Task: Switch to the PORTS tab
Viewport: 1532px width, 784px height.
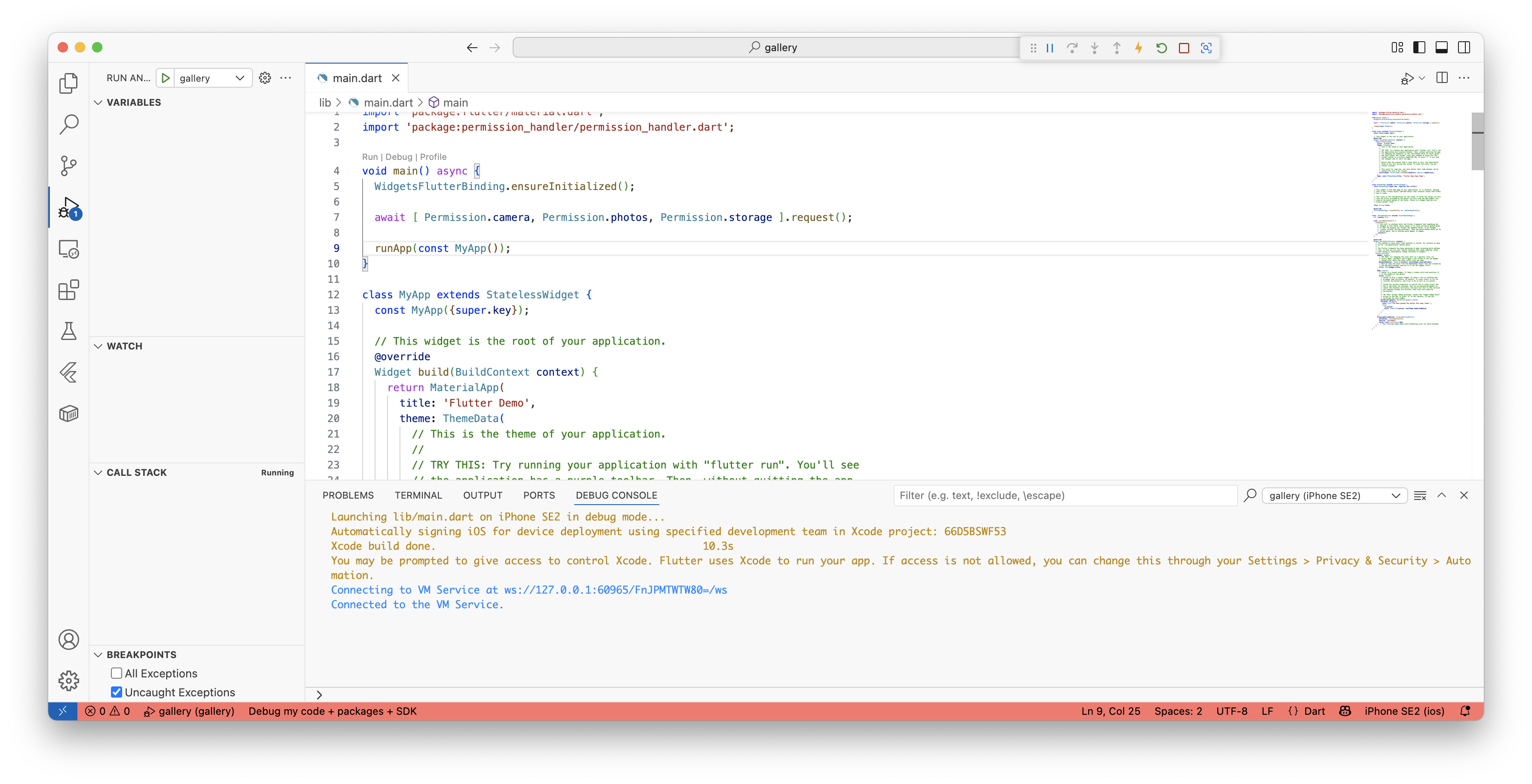Action: tap(539, 495)
